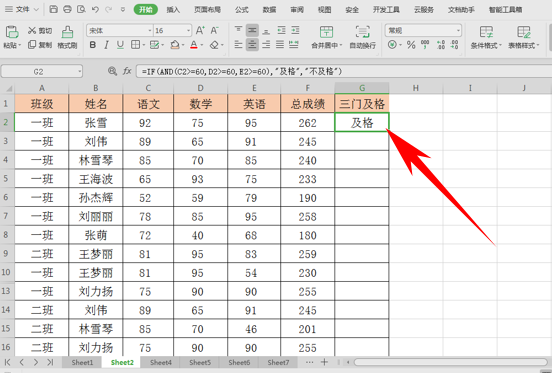Go to first sheet navigation arrow
Screen dimensions: 553x373
pos(7,362)
